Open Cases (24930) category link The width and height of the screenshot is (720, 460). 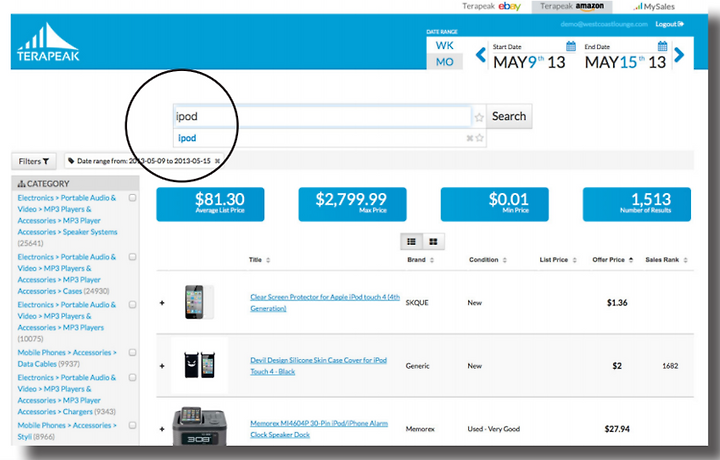[x=67, y=274]
